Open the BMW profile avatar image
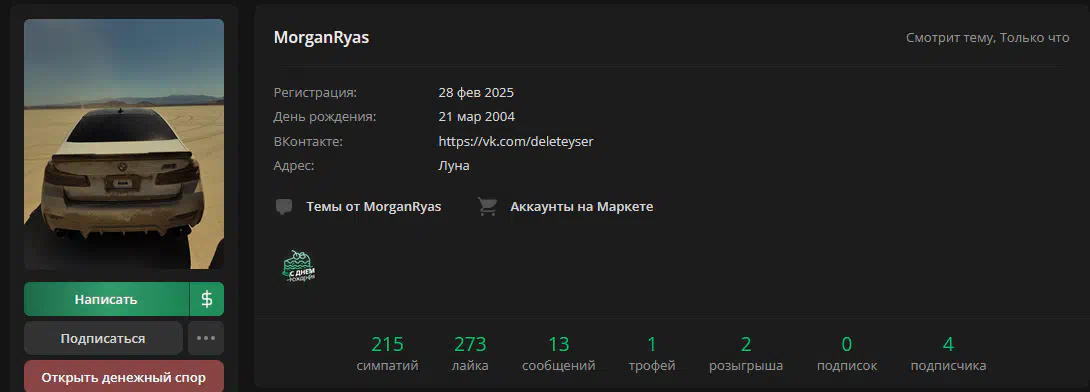Screen dimensions: 1090x392 (124, 144)
